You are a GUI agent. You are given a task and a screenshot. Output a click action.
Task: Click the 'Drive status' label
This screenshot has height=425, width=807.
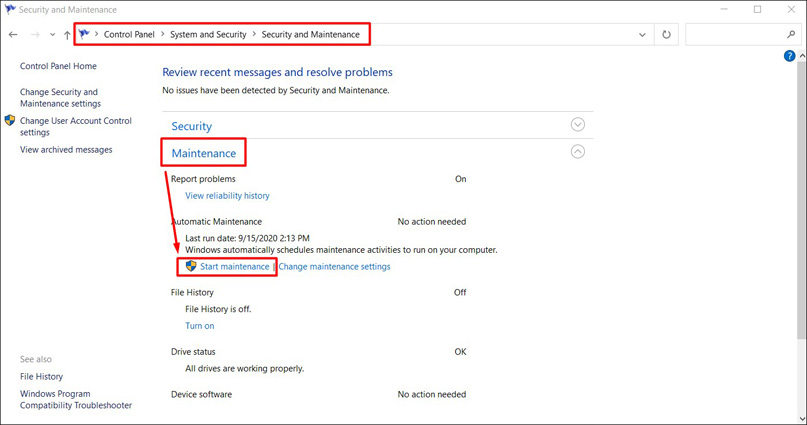193,352
